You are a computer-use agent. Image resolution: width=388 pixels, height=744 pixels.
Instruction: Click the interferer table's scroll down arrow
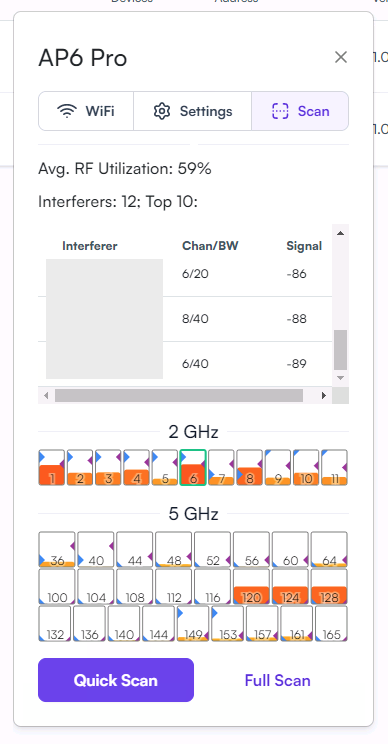pyautogui.click(x=340, y=378)
